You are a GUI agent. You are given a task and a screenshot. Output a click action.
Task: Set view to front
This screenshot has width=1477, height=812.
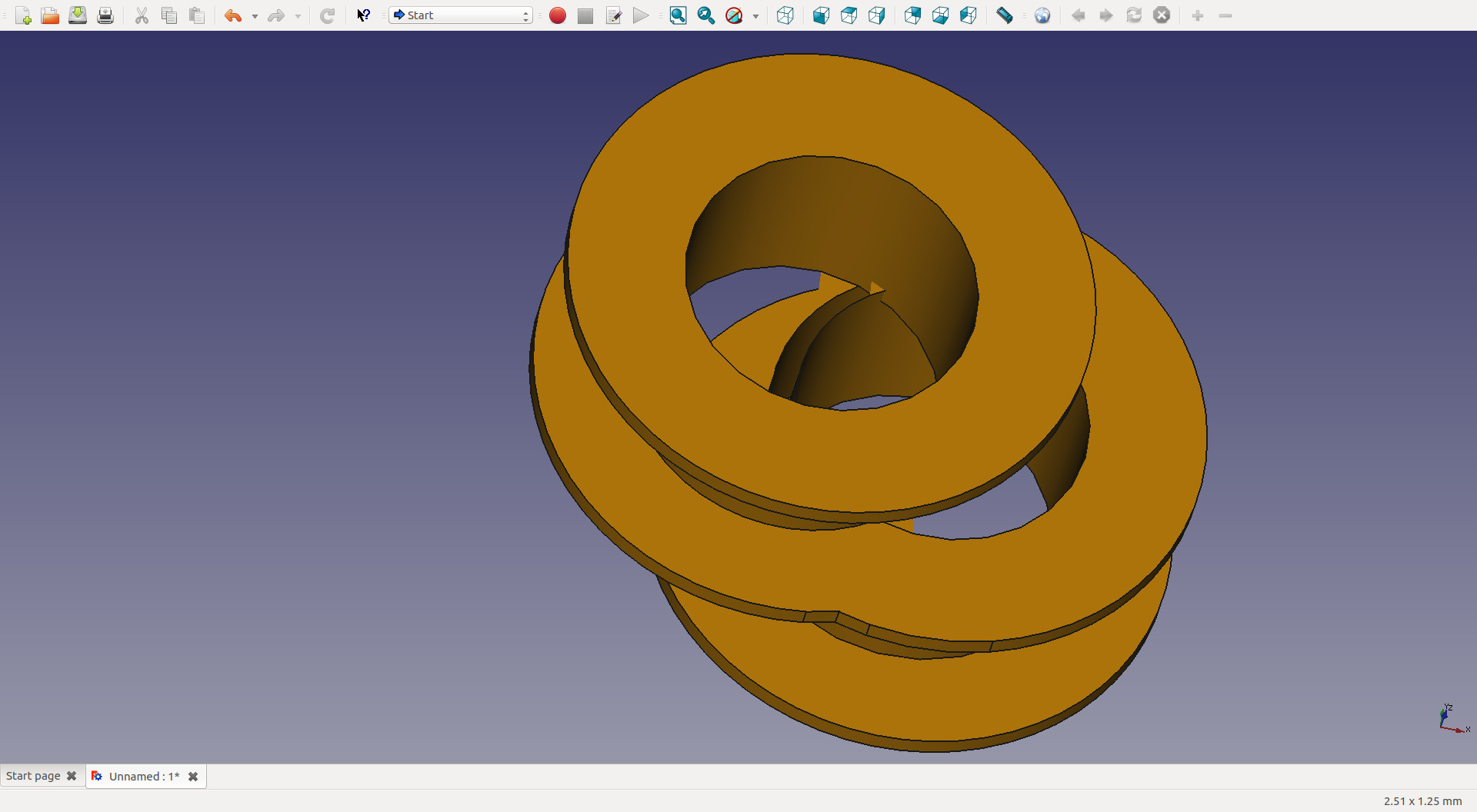[x=821, y=15]
